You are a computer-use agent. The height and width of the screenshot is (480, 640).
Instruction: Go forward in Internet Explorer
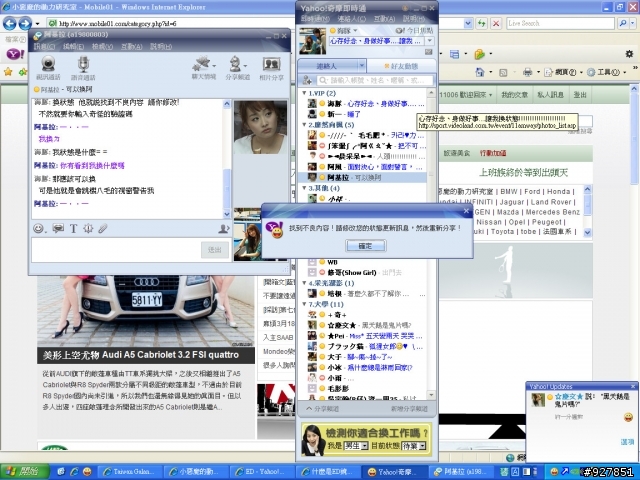pyautogui.click(x=25, y=23)
